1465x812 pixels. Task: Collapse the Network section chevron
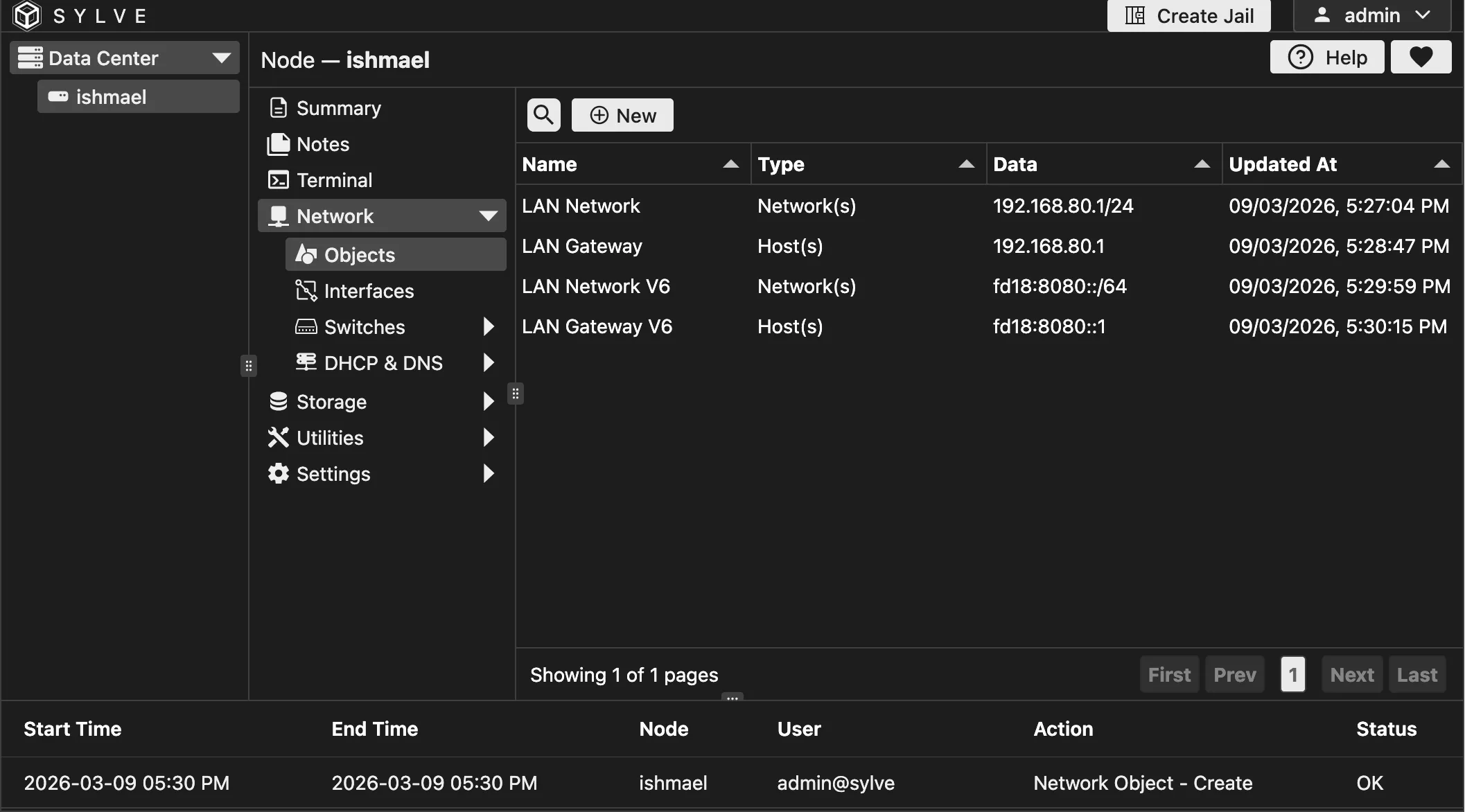pyautogui.click(x=489, y=215)
